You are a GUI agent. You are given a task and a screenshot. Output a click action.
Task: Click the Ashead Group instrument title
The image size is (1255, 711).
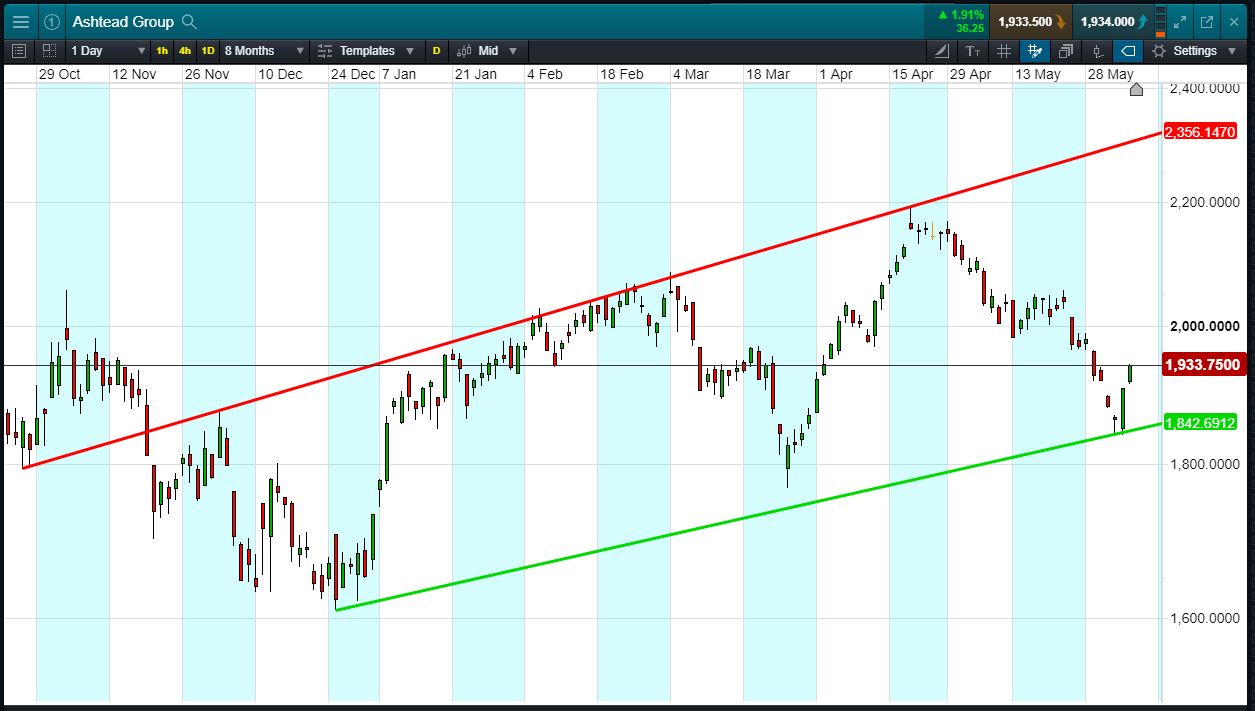coord(123,21)
